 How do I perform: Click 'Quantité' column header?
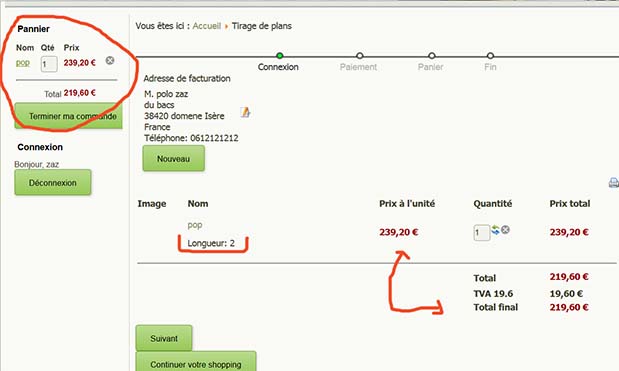click(493, 204)
